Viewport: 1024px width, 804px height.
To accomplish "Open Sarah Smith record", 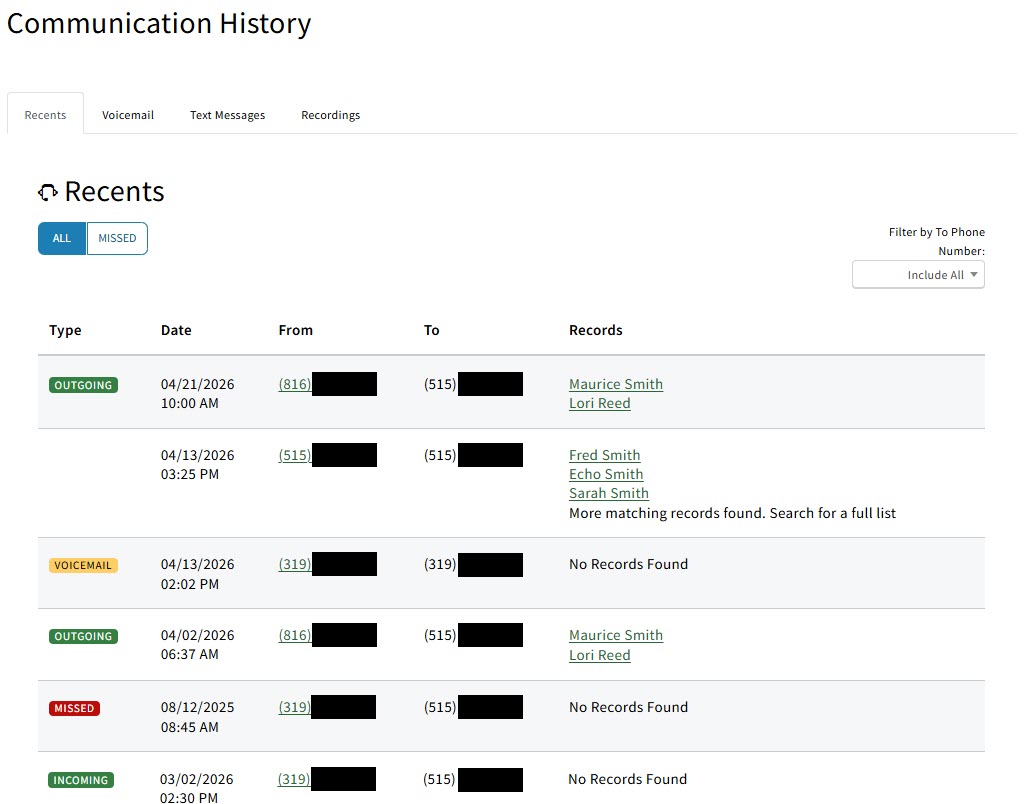I will [x=609, y=493].
